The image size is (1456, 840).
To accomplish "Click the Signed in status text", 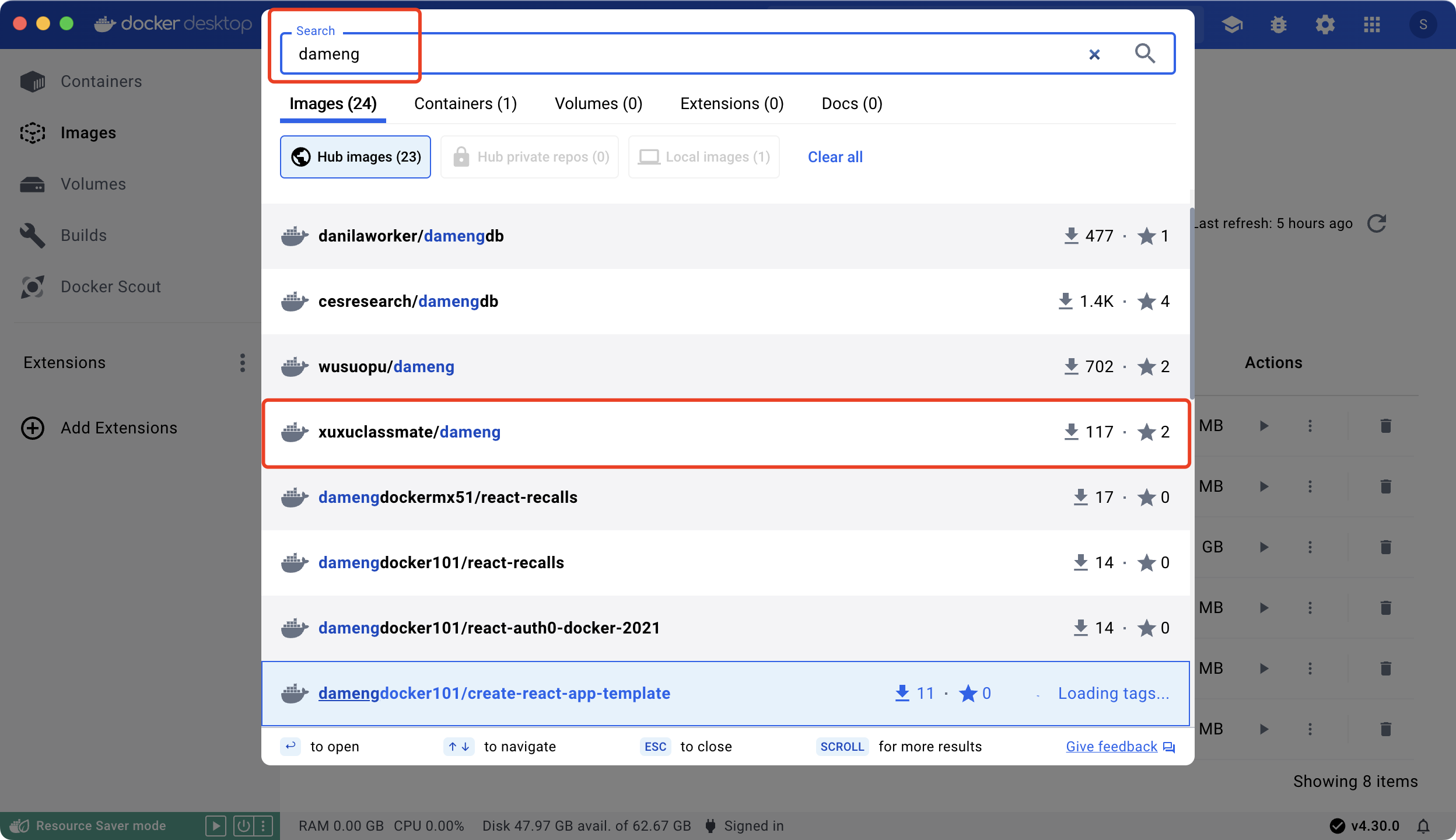I will [x=754, y=826].
